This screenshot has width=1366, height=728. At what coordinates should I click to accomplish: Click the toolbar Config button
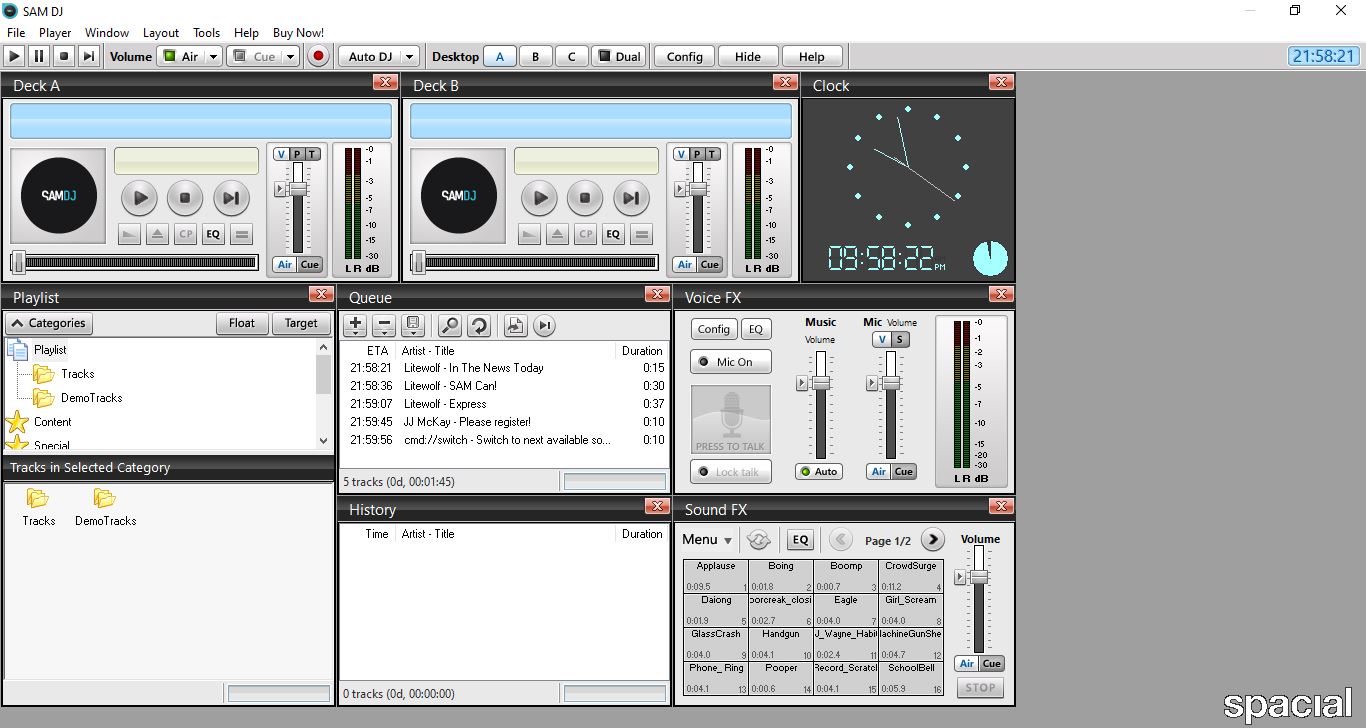tap(685, 57)
